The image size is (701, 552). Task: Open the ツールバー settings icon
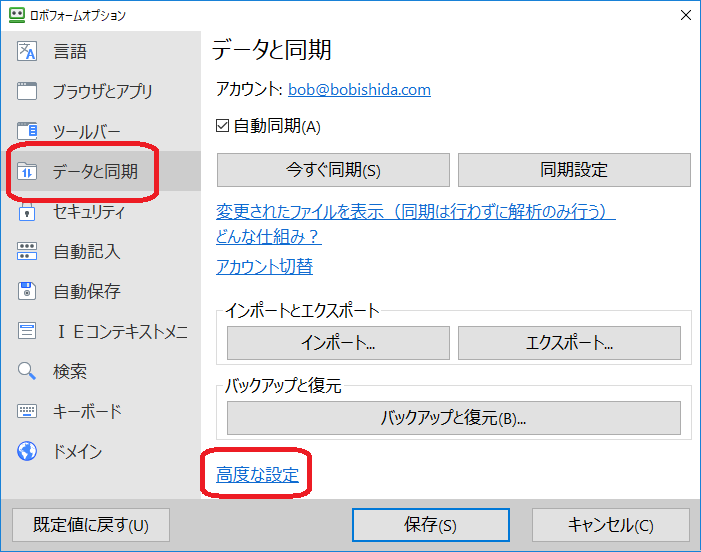point(27,131)
